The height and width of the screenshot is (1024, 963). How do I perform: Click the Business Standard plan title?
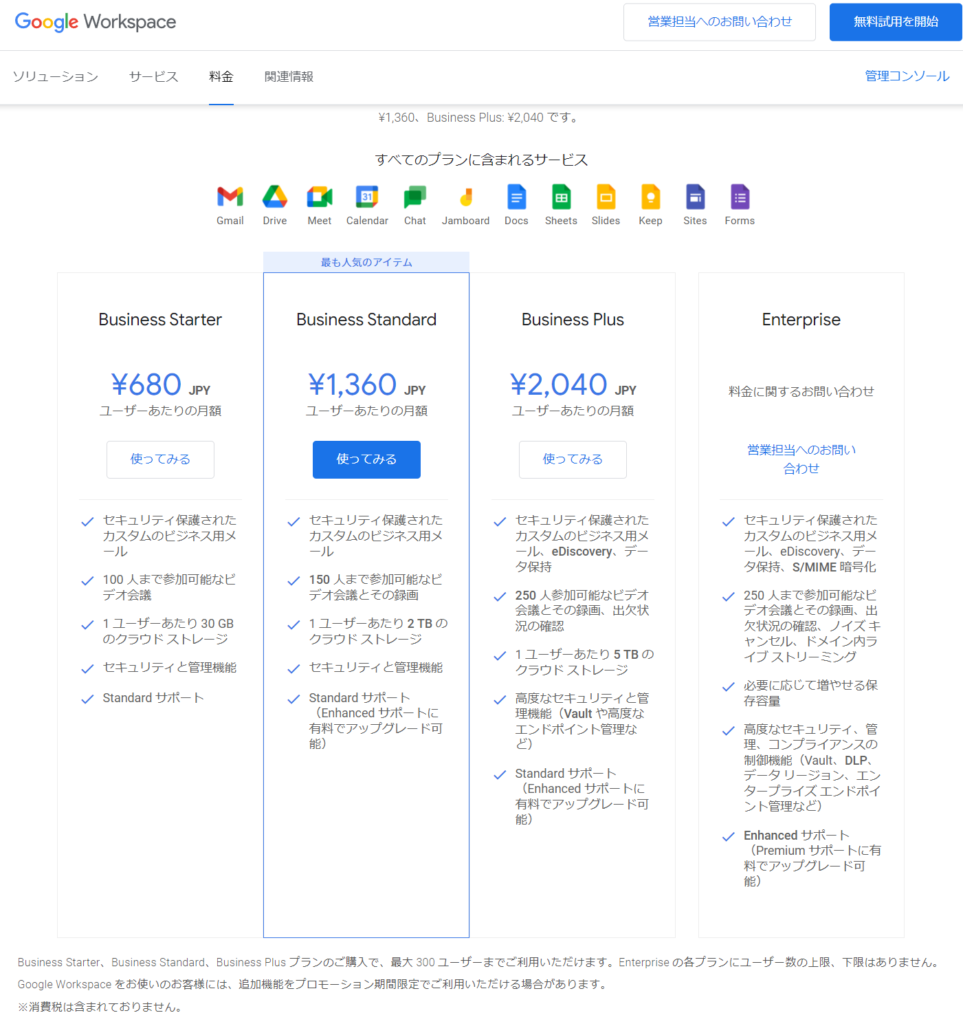[x=366, y=319]
